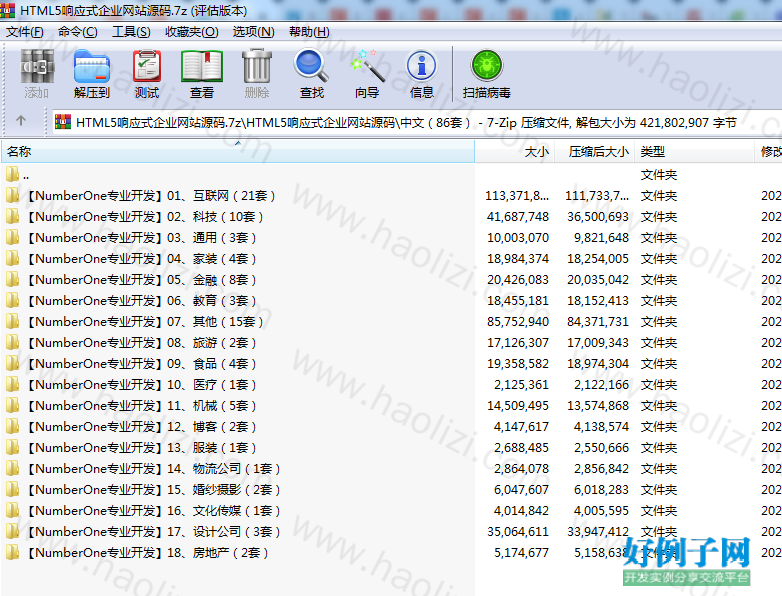Click the Extract To (解压到) icon
This screenshot has width=782, height=596.
(x=91, y=66)
